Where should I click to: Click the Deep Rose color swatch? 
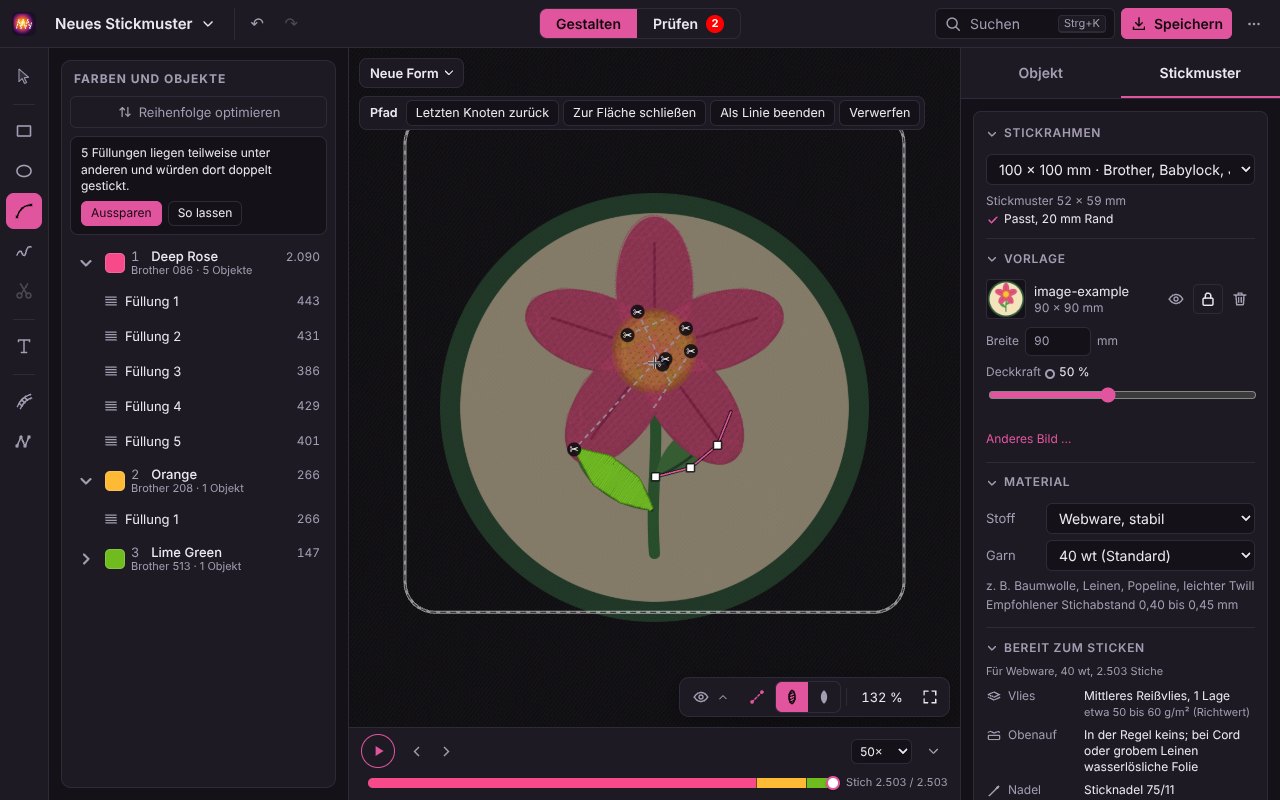[115, 263]
